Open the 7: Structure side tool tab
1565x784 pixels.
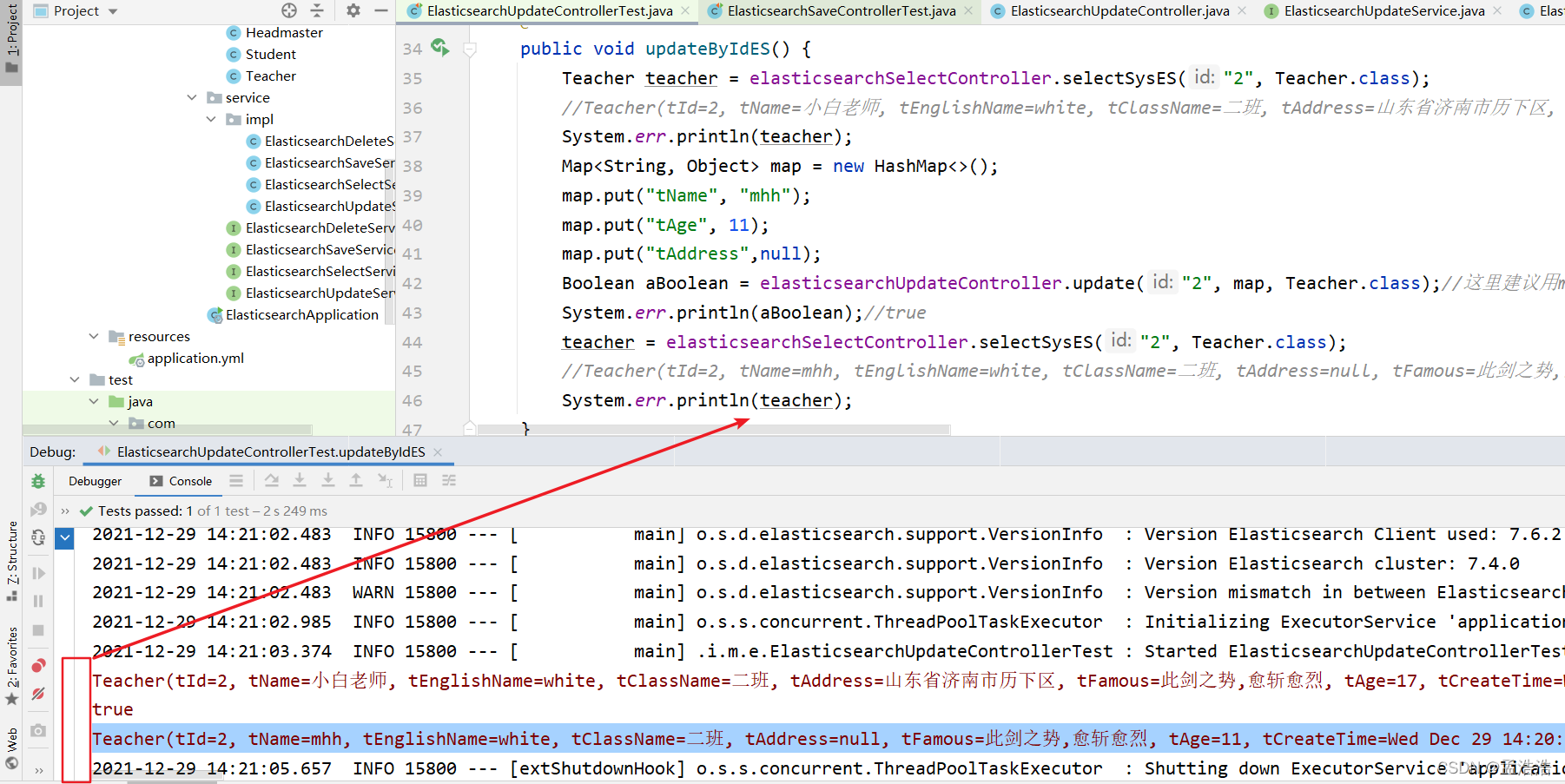[x=11, y=561]
